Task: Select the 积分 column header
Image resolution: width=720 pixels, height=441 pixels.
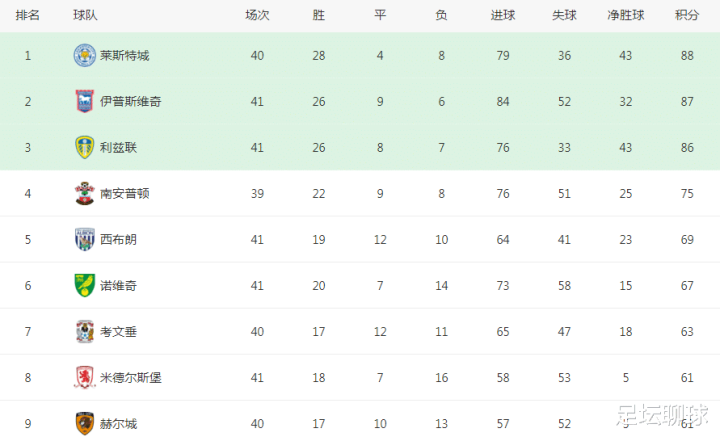Action: 687,15
